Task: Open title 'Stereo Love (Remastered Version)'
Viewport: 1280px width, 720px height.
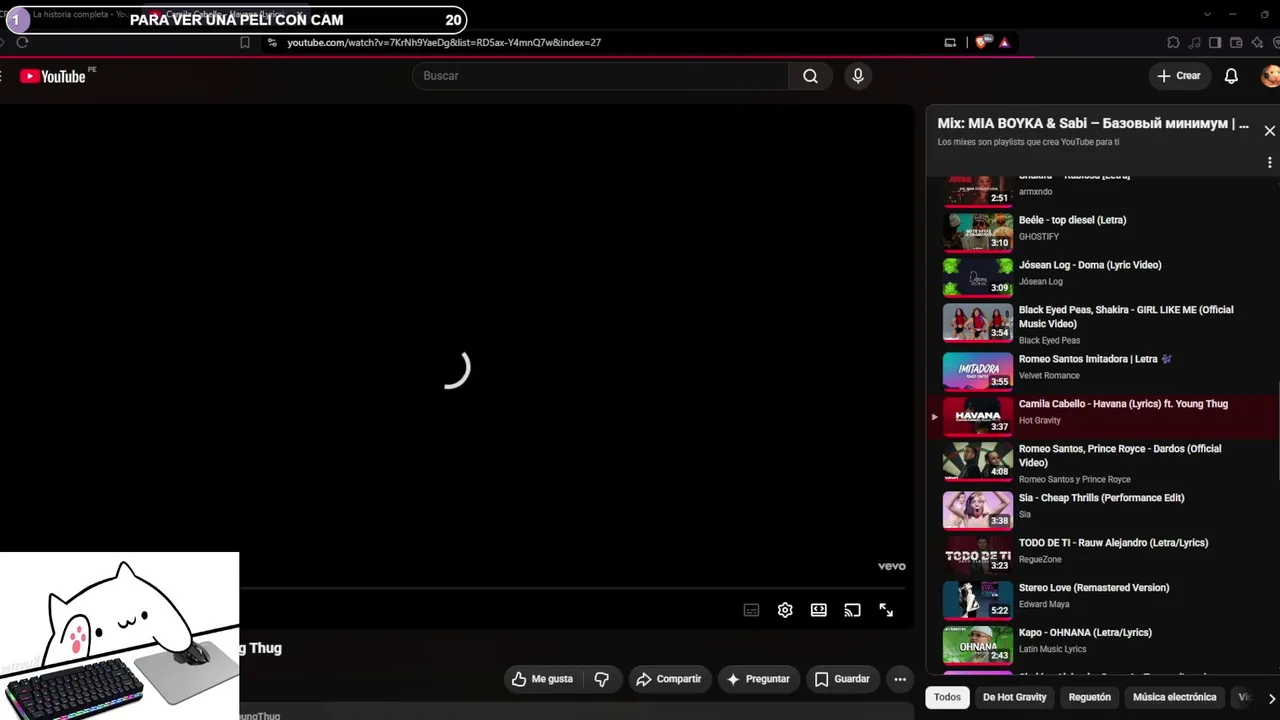Action: [1094, 588]
